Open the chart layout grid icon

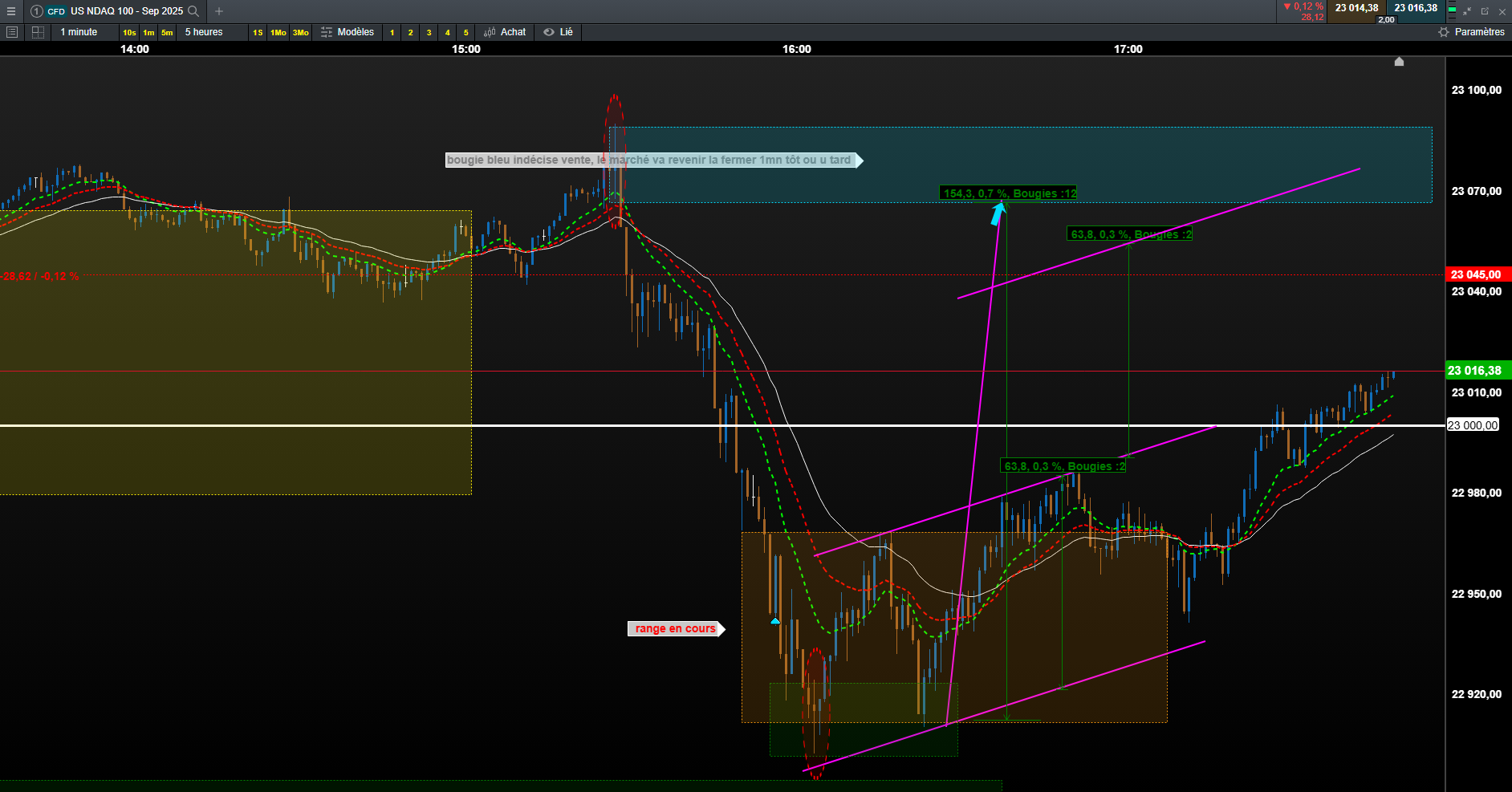[38, 32]
